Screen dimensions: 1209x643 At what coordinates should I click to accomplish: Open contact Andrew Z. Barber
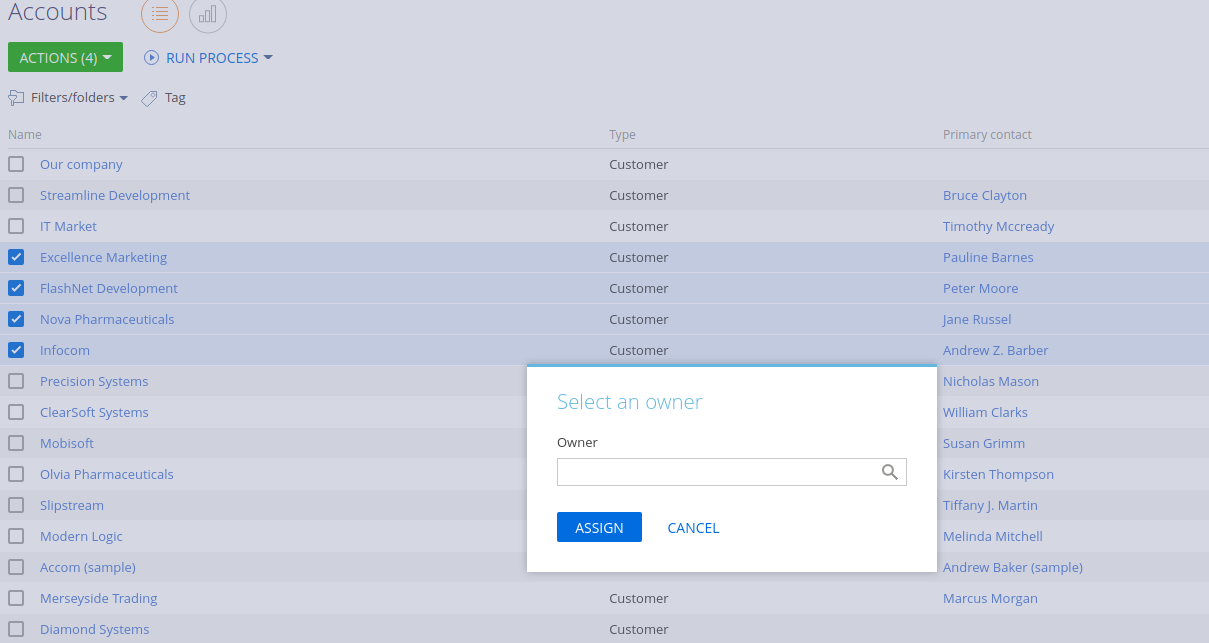pos(995,350)
